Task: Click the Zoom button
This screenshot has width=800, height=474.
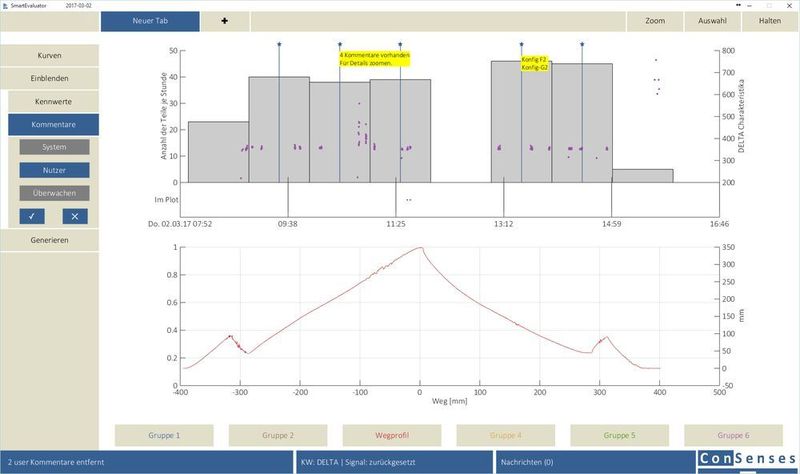Action: pyautogui.click(x=655, y=21)
